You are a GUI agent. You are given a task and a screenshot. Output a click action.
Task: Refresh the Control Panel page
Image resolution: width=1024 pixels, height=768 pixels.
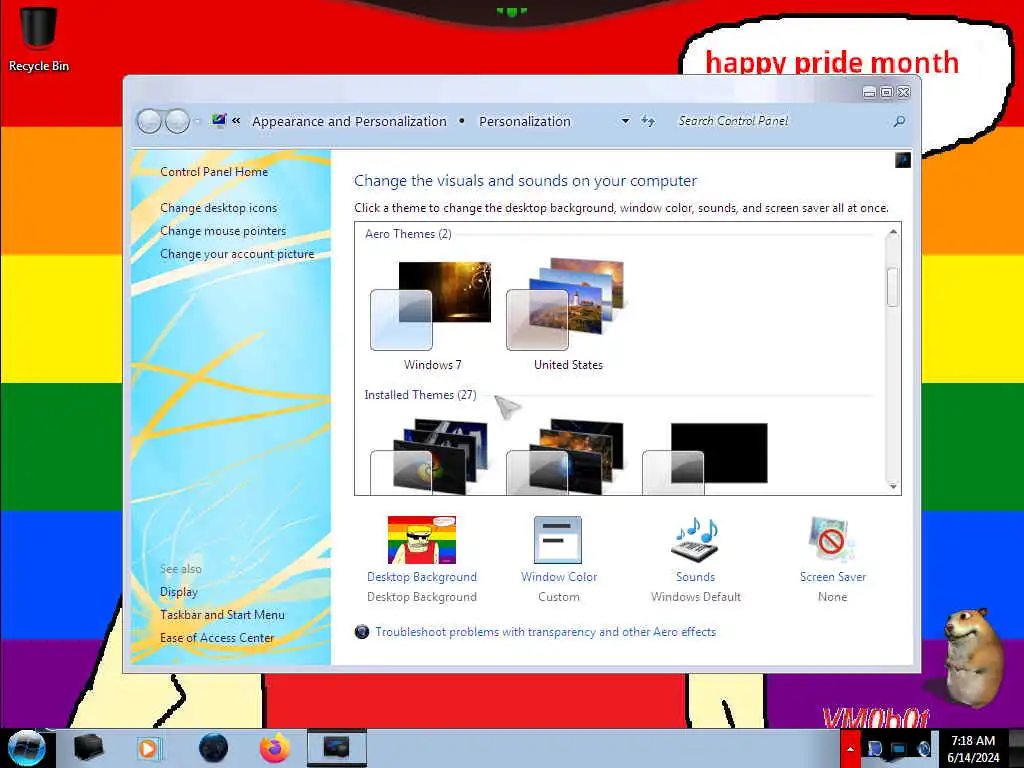(648, 121)
